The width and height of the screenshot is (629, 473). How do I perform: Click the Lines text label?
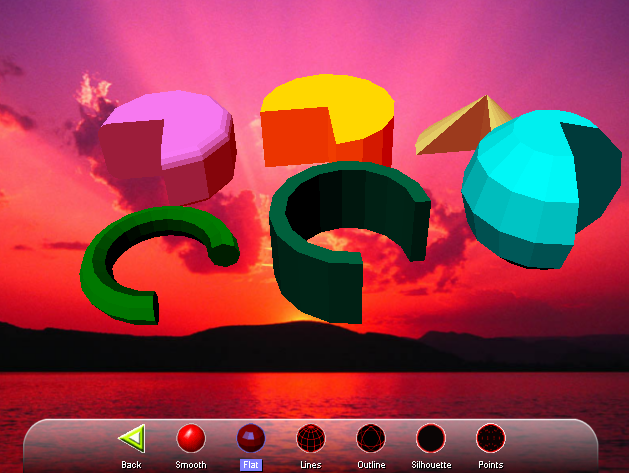tap(311, 465)
